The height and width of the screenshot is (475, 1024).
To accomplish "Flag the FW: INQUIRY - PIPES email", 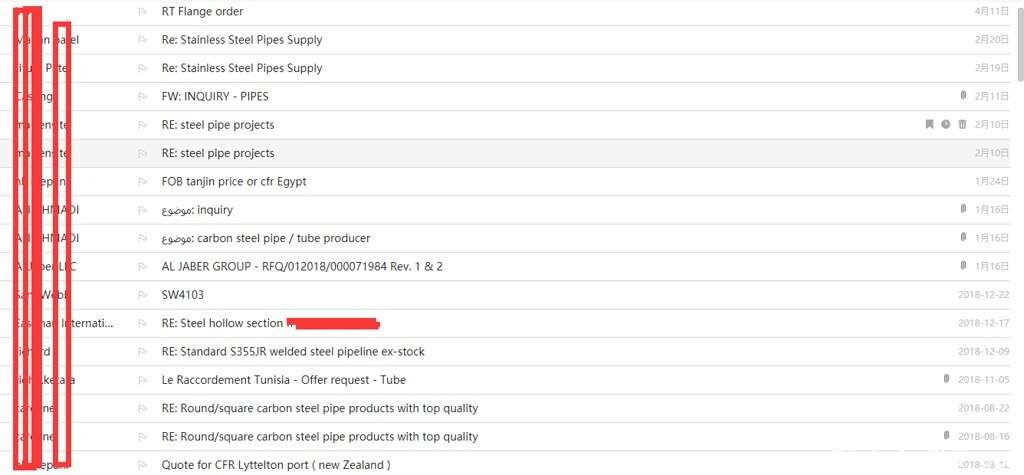I will [x=142, y=97].
